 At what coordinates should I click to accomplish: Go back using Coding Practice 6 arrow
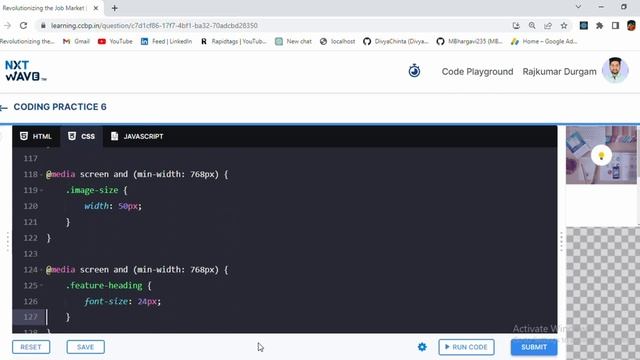point(4,107)
